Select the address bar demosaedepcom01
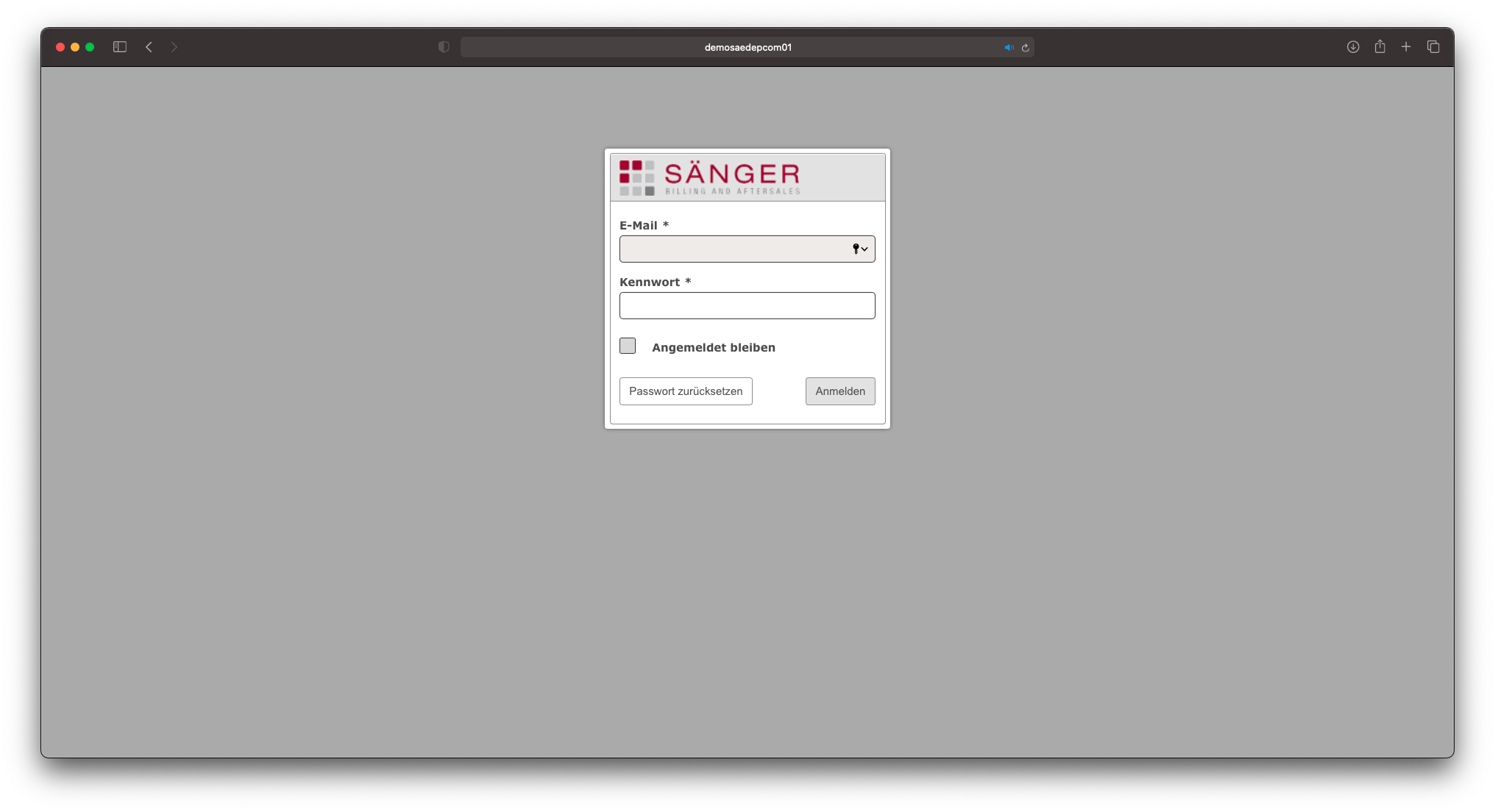This screenshot has width=1495, height=812. [747, 47]
